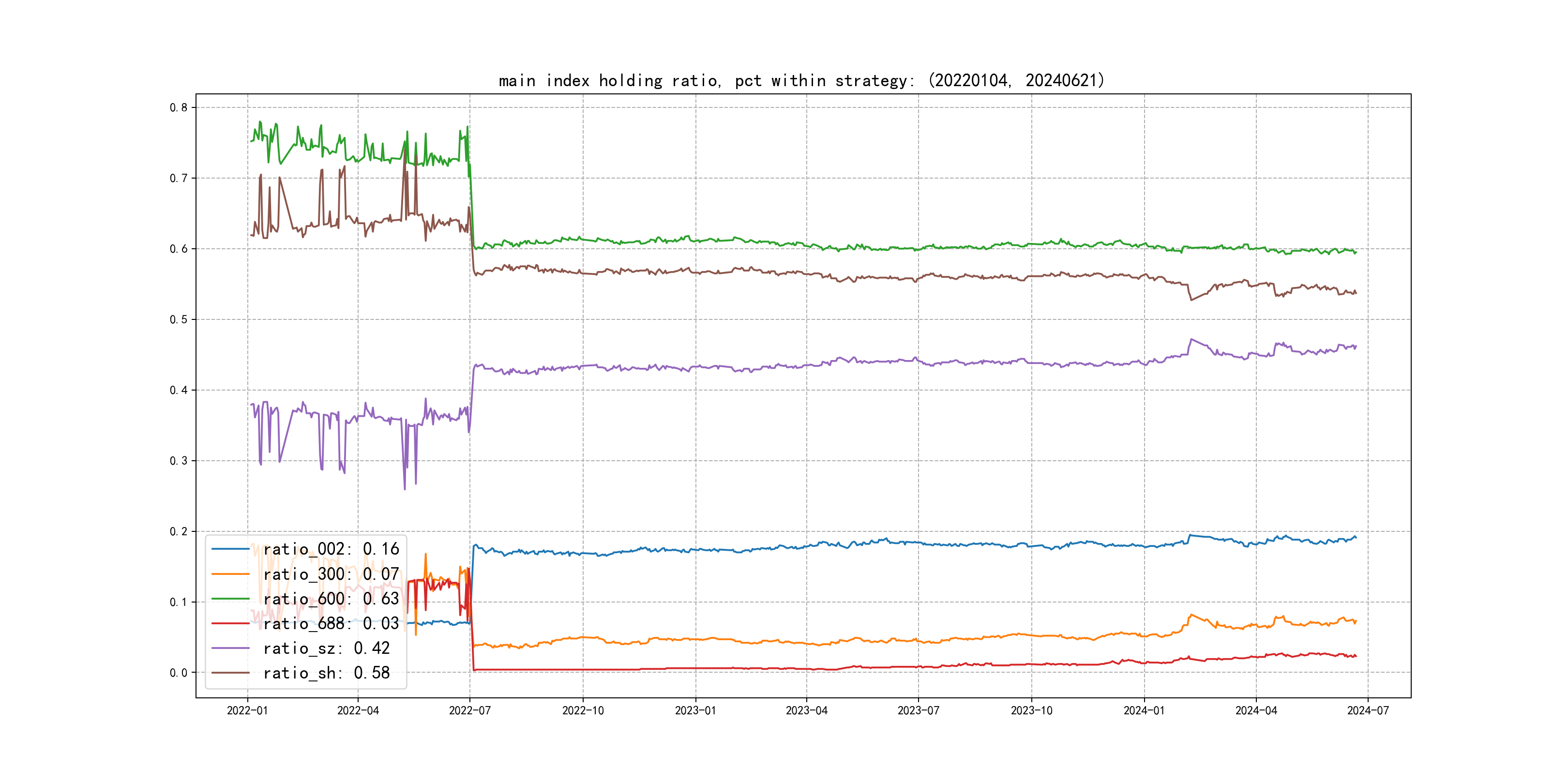Click the legend label 'ratio_600: 0.63'
1568x784 pixels.
(331, 599)
